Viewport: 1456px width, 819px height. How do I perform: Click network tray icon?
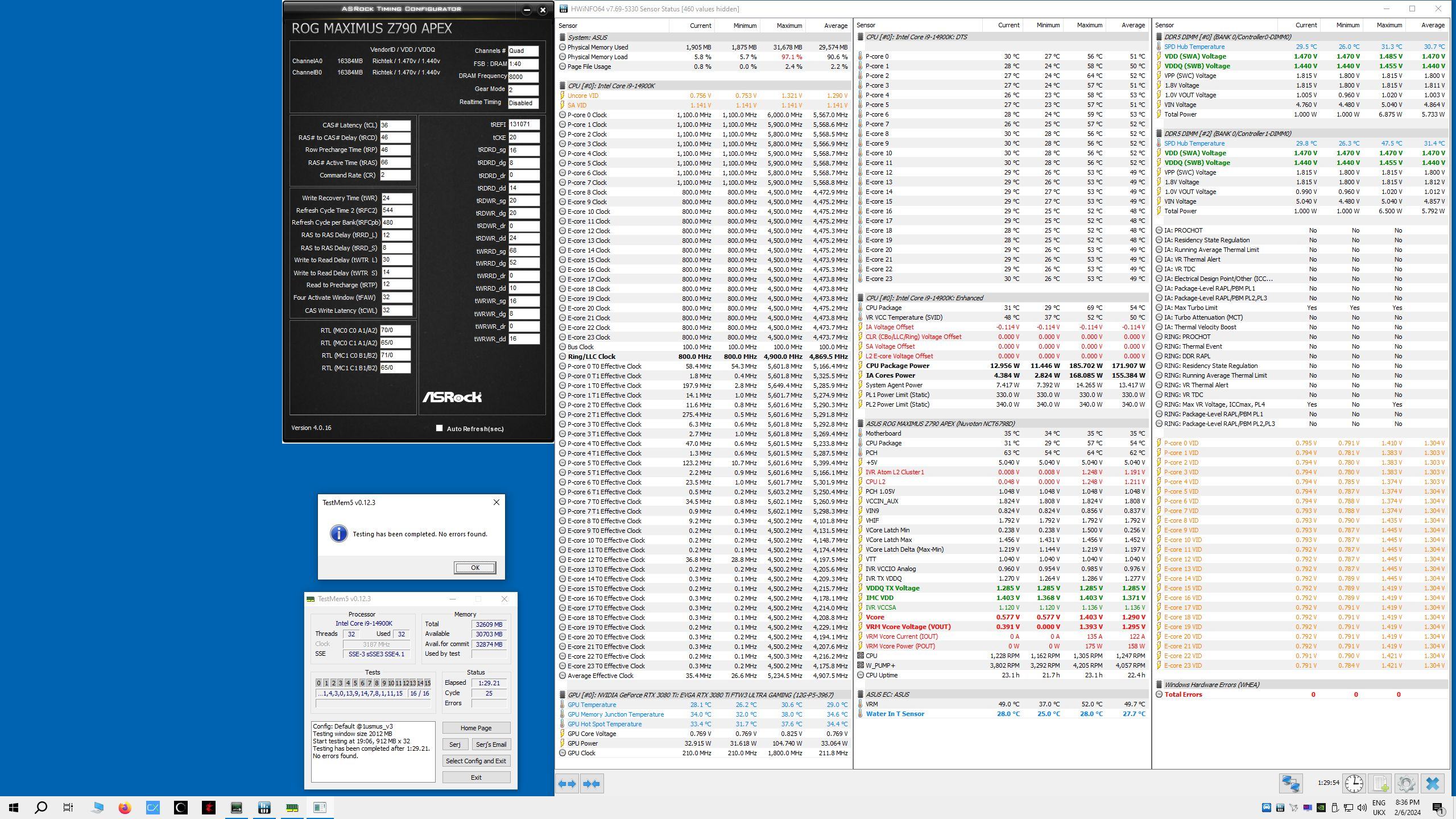(x=1349, y=807)
